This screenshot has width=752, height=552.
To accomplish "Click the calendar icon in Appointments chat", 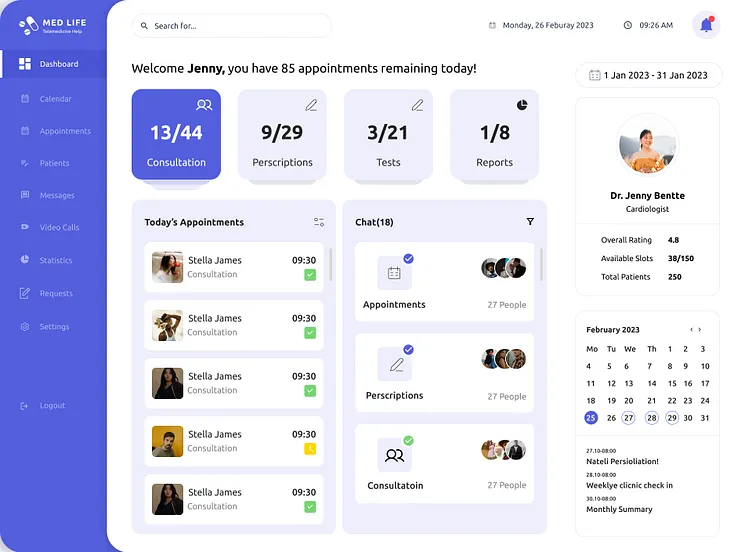I will (394, 273).
